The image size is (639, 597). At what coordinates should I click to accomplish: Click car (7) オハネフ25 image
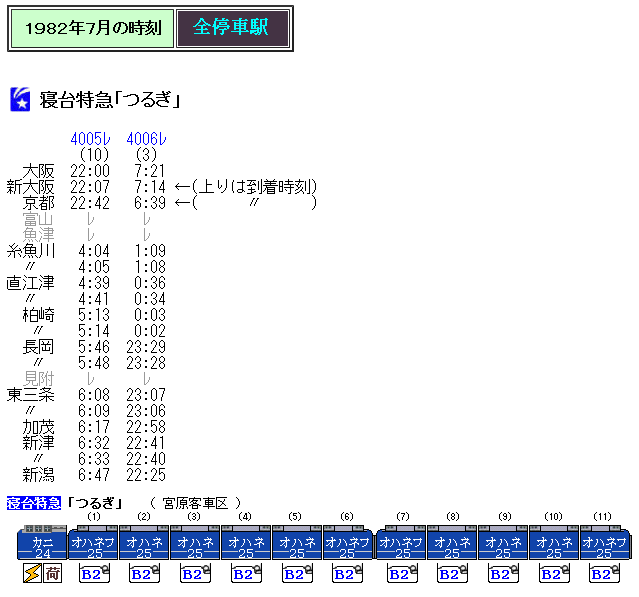[x=401, y=542]
